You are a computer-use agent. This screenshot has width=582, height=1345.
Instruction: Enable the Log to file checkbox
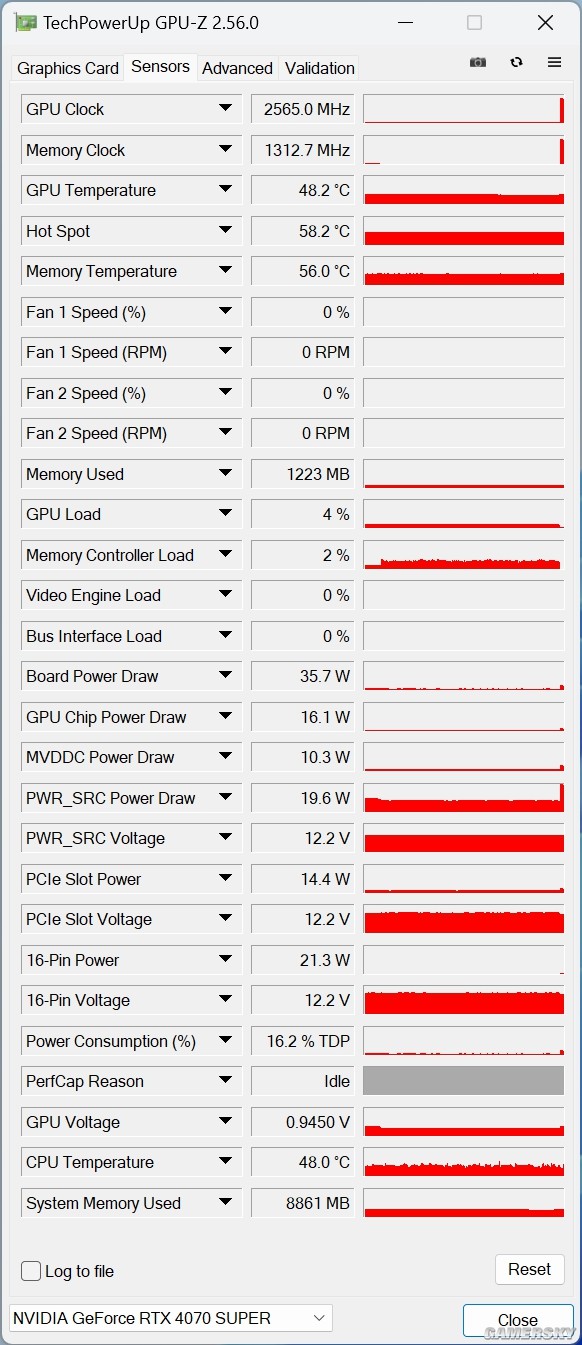pyautogui.click(x=31, y=1271)
